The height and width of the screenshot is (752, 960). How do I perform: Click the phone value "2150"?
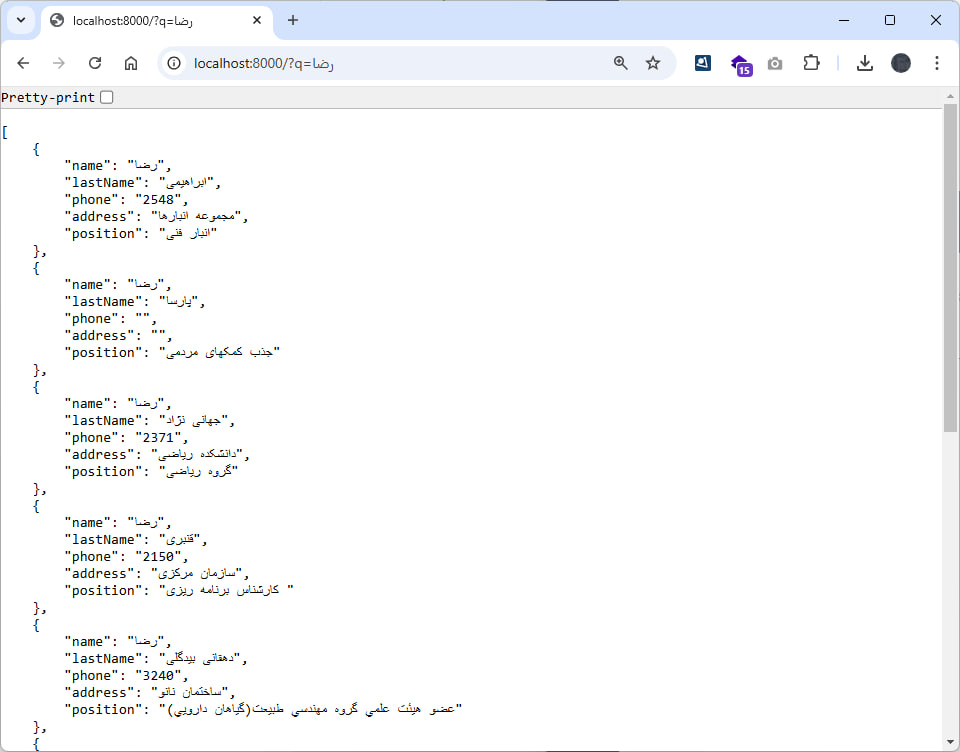[x=158, y=557]
